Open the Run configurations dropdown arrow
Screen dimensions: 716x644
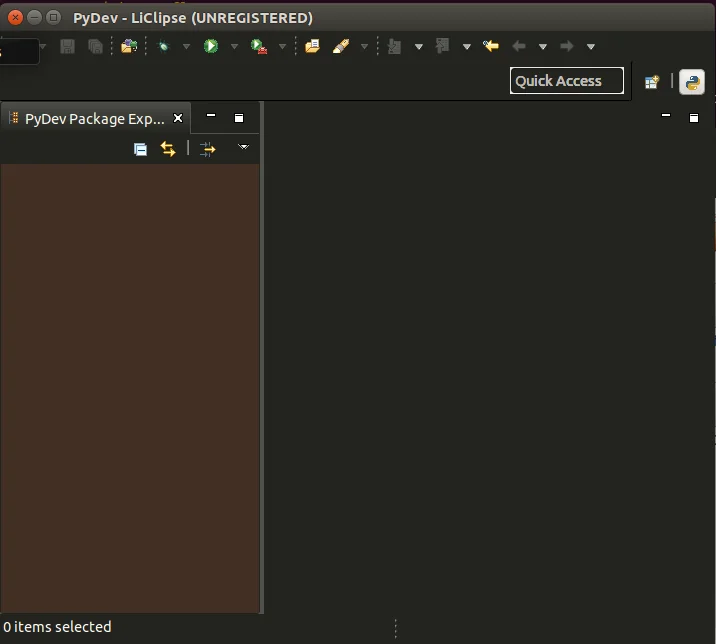tap(234, 47)
